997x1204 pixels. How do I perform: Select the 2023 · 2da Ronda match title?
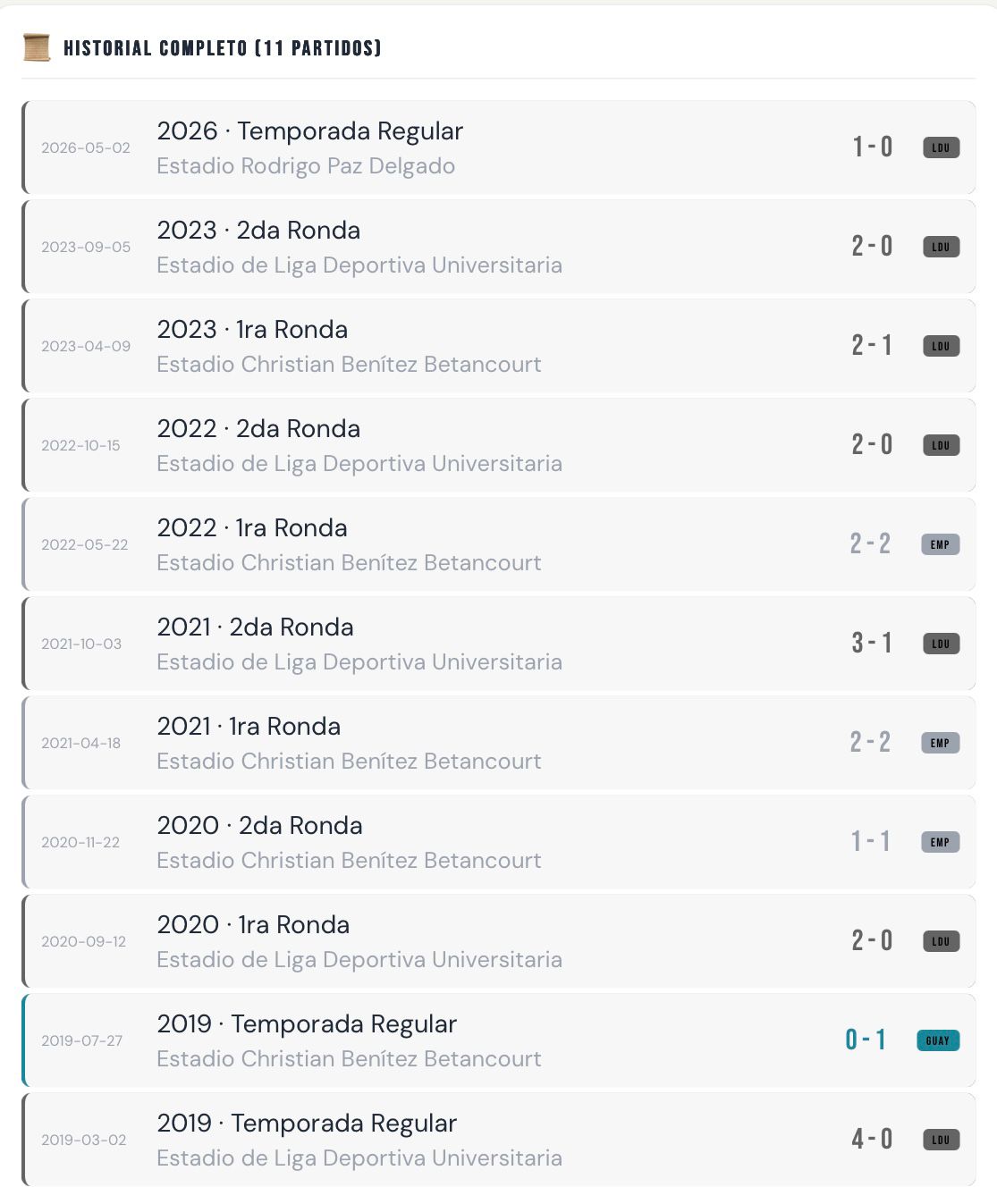(x=258, y=230)
